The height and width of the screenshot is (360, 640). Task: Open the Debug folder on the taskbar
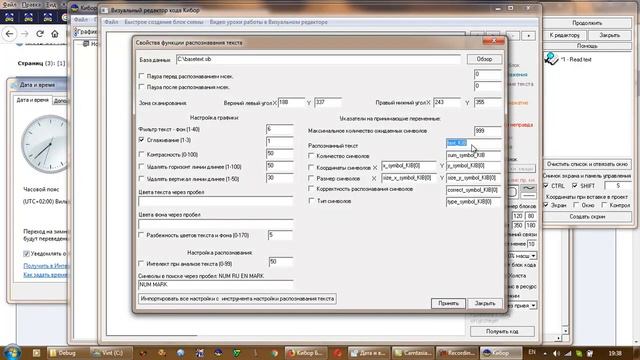click(67, 353)
